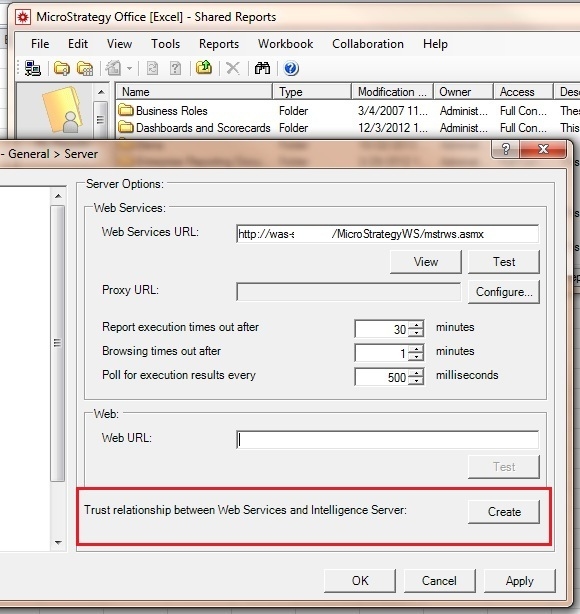Click the connect to server computers icon
The image size is (580, 614).
33,69
